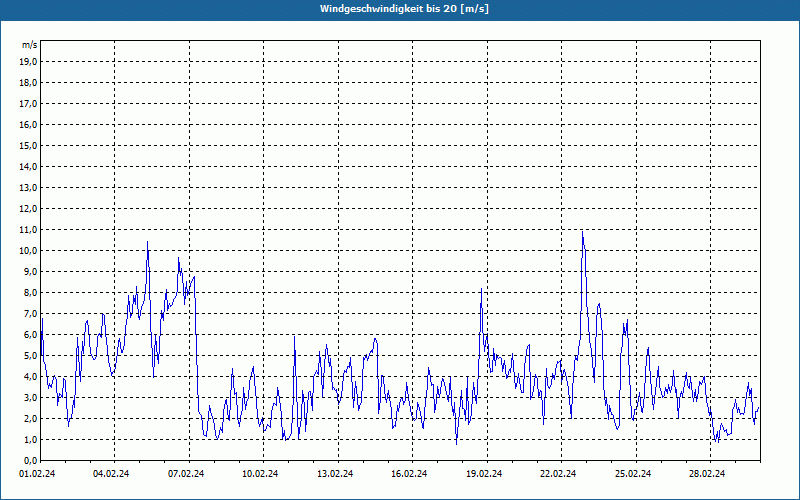Click the 28.02.24 date label
Image resolution: width=800 pixels, height=500 pixels.
point(707,474)
